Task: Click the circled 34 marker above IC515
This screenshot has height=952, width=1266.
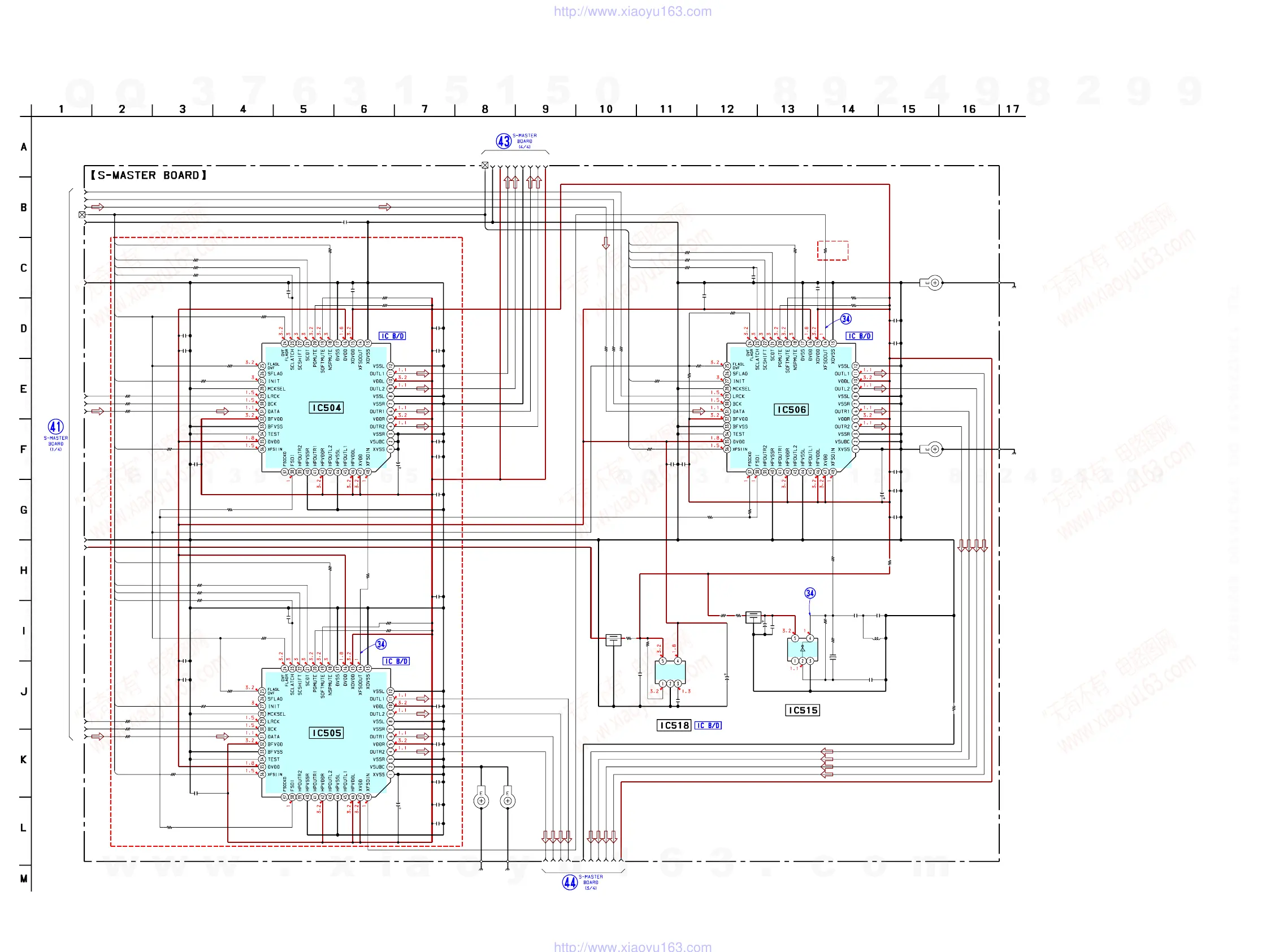Action: 810,593
